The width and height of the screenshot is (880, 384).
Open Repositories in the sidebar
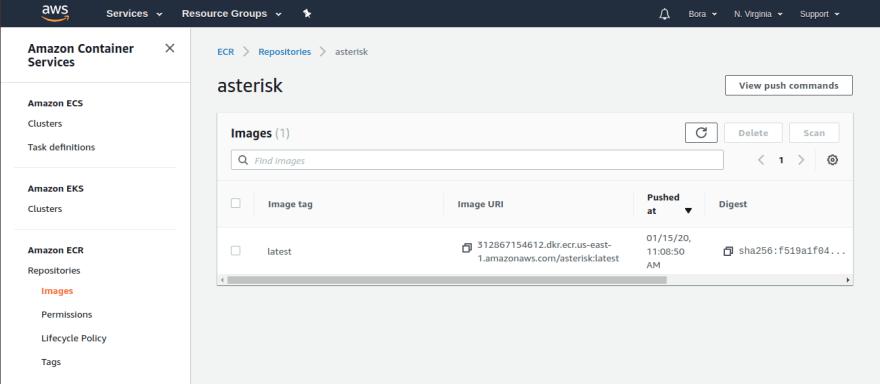[54, 271]
